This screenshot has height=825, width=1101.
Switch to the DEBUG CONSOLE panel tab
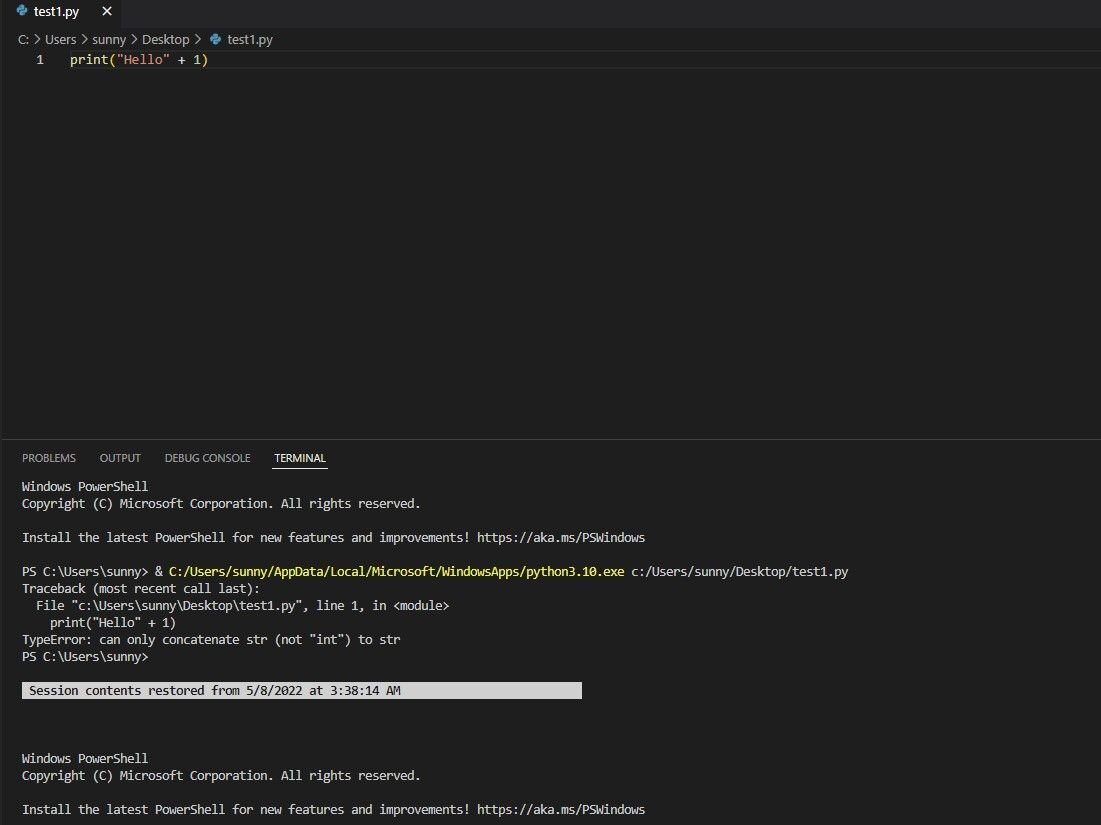[207, 458]
